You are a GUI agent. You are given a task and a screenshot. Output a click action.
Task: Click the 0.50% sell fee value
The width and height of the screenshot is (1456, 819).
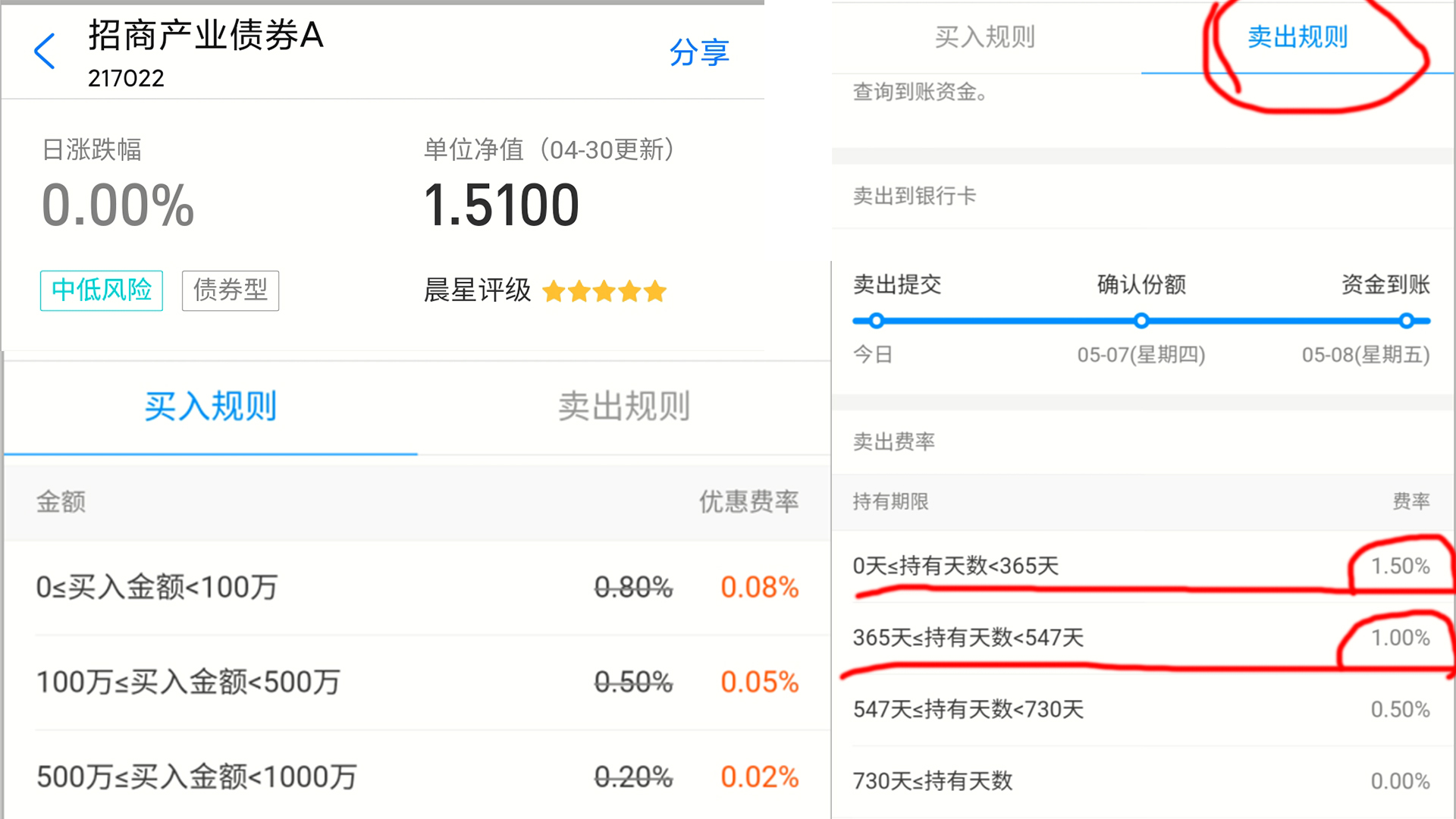(1400, 709)
